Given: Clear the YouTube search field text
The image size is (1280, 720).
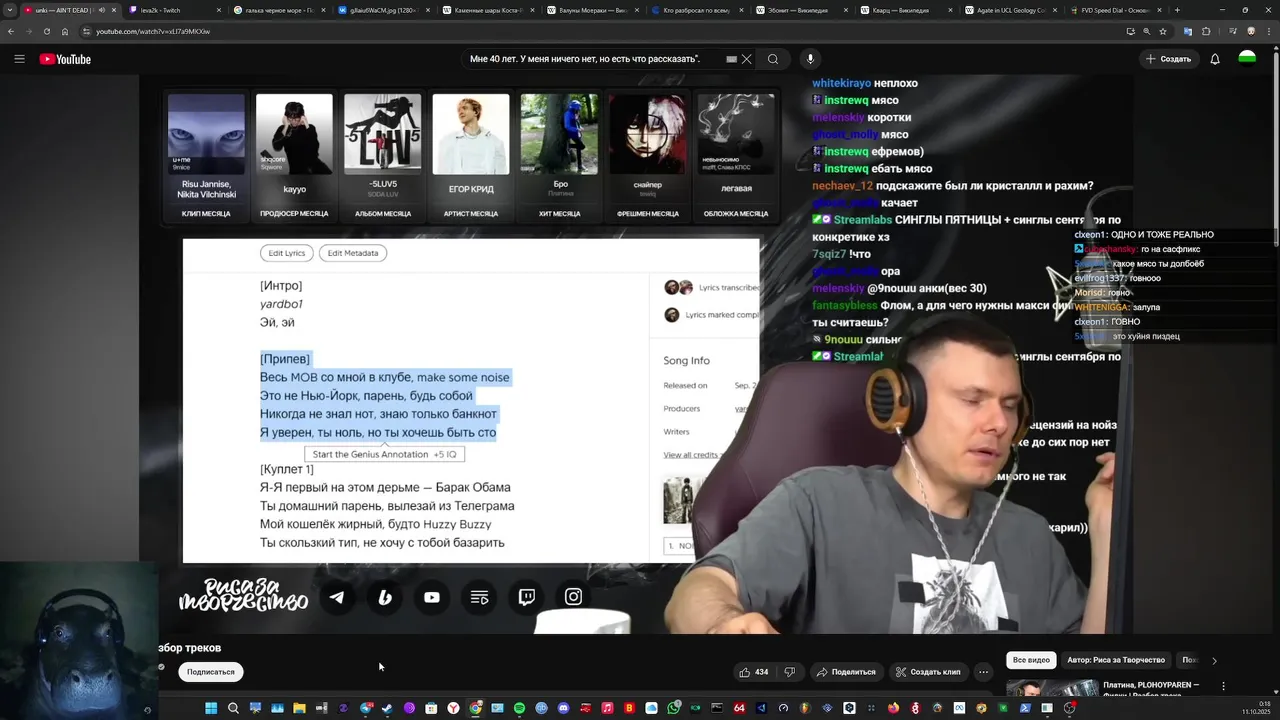Looking at the screenshot, I should (x=746, y=59).
